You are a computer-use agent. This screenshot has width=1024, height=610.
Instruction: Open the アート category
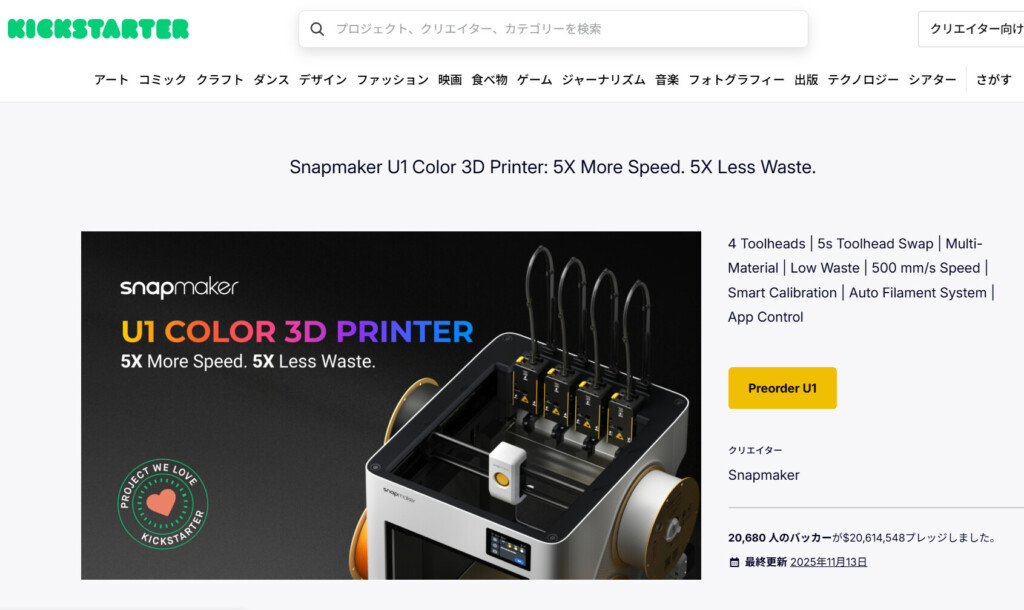pos(111,80)
